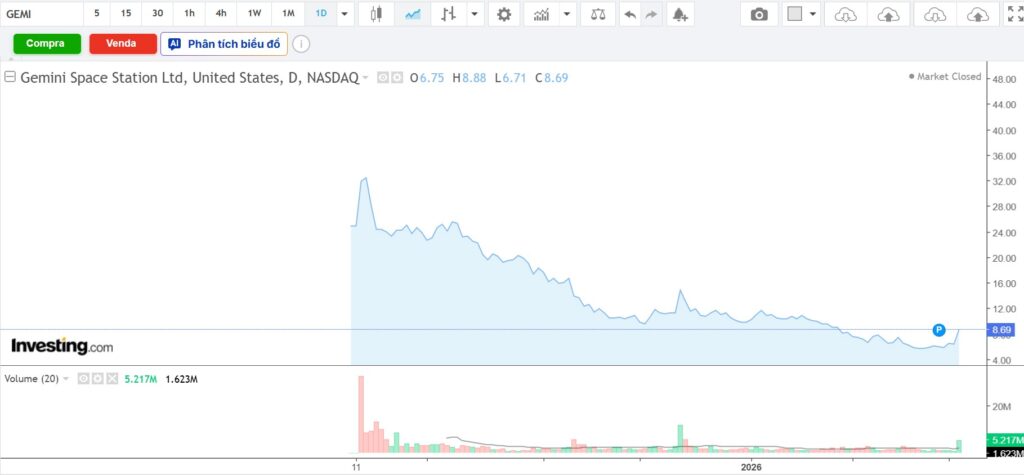Hide the Volume indicator with eye icon

[x=83, y=379]
